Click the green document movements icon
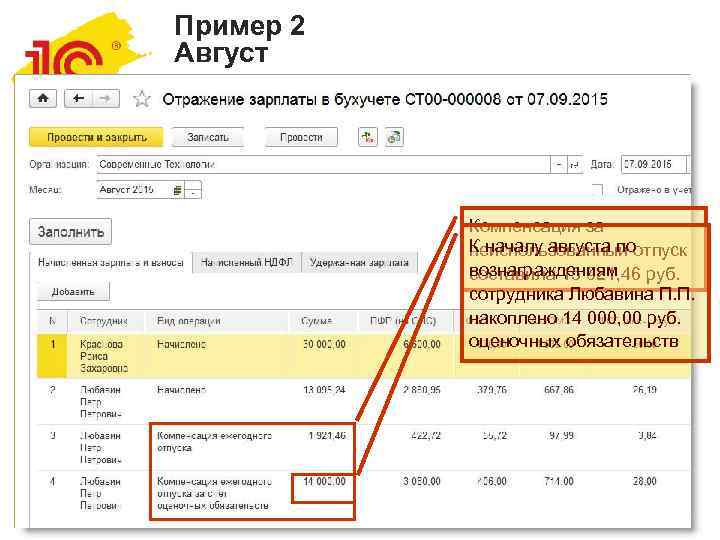720x540 pixels. click(x=368, y=137)
